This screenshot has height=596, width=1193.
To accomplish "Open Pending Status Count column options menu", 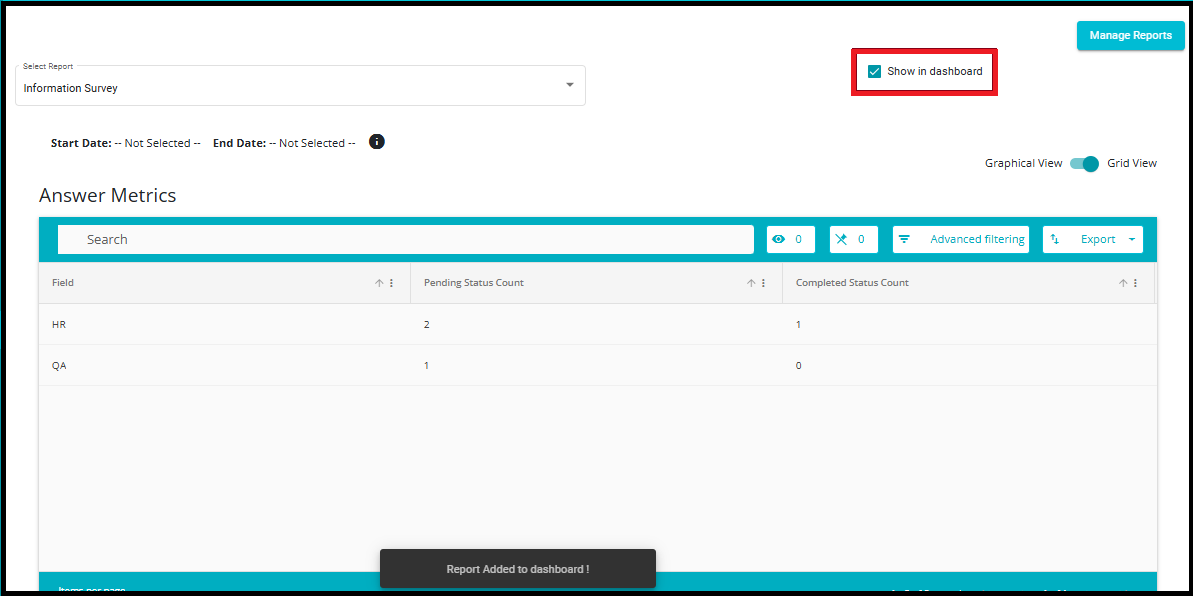I will click(763, 283).
